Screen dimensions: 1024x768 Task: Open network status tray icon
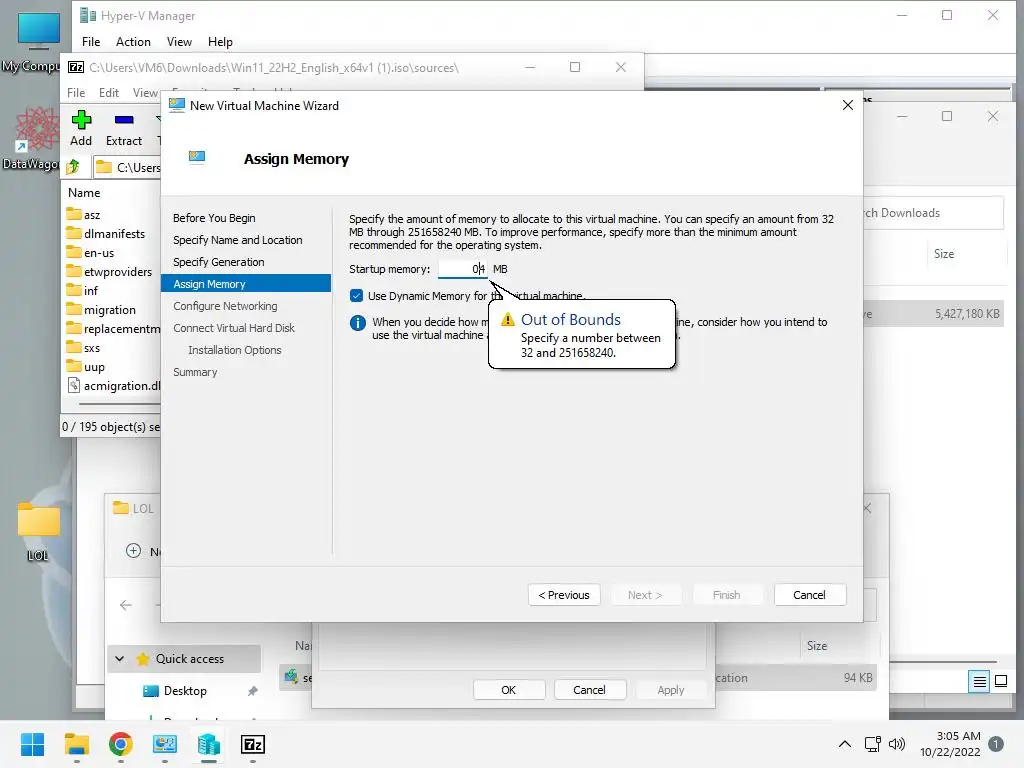tap(872, 744)
